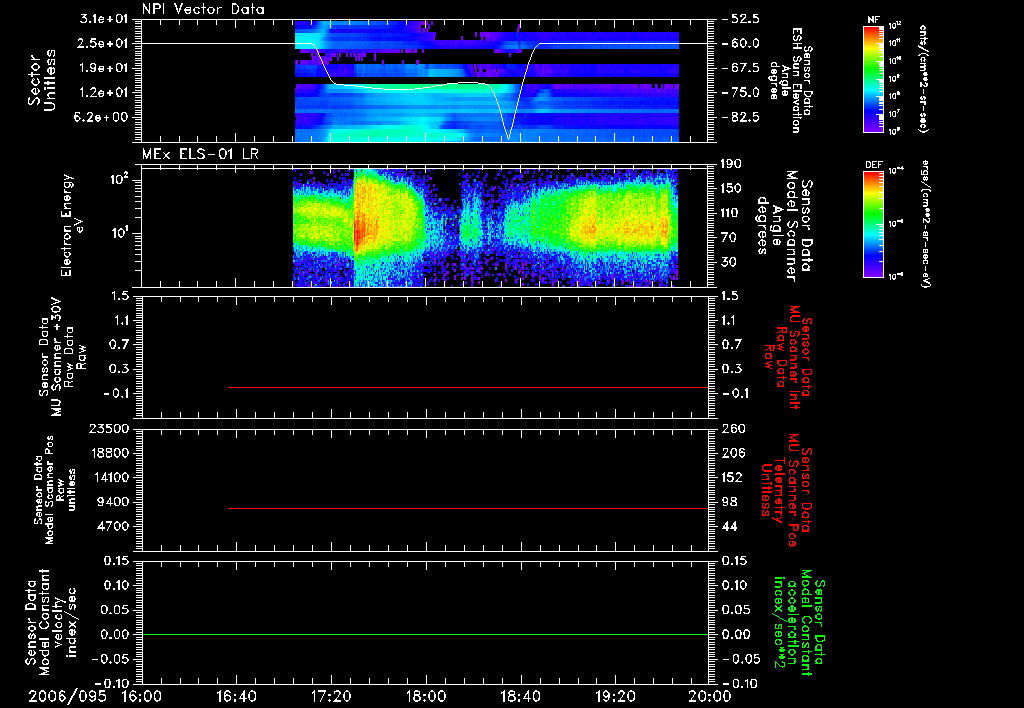Screen dimensions: 1024x708
Task: Click the "NF" label above the color bar
Action: (x=873, y=20)
